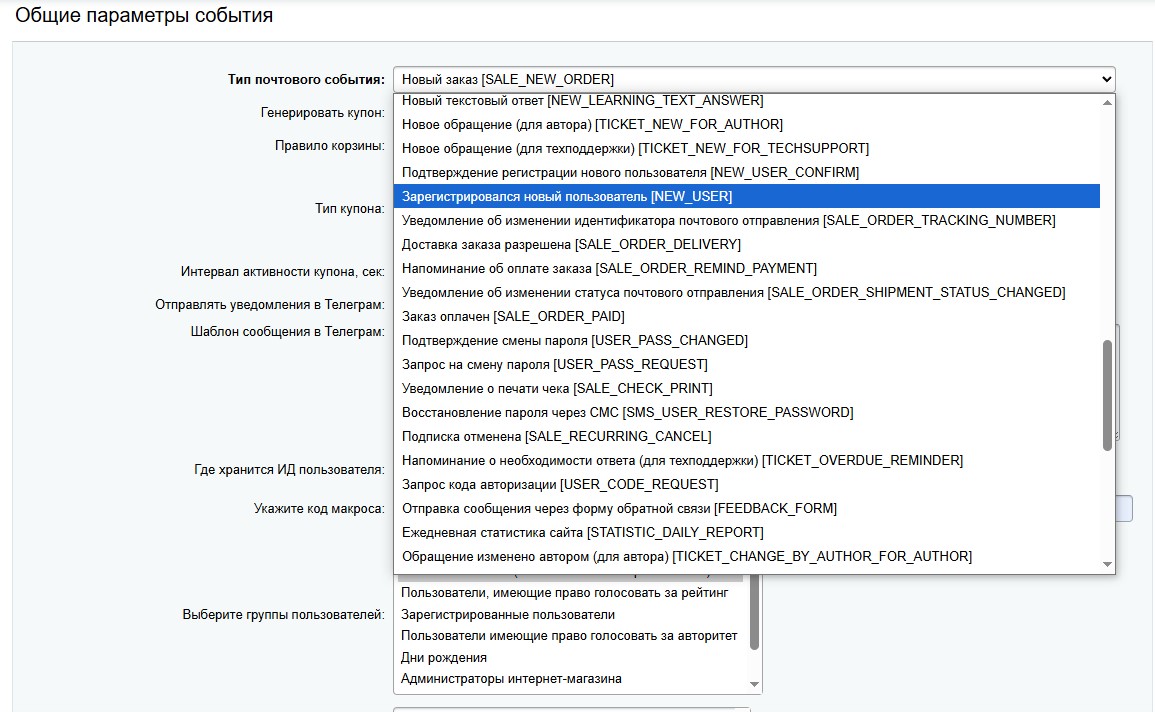
Task: Select 'Подписка отменена [SALE_RECURRING_CANCEL]' item
Action: pyautogui.click(x=556, y=436)
